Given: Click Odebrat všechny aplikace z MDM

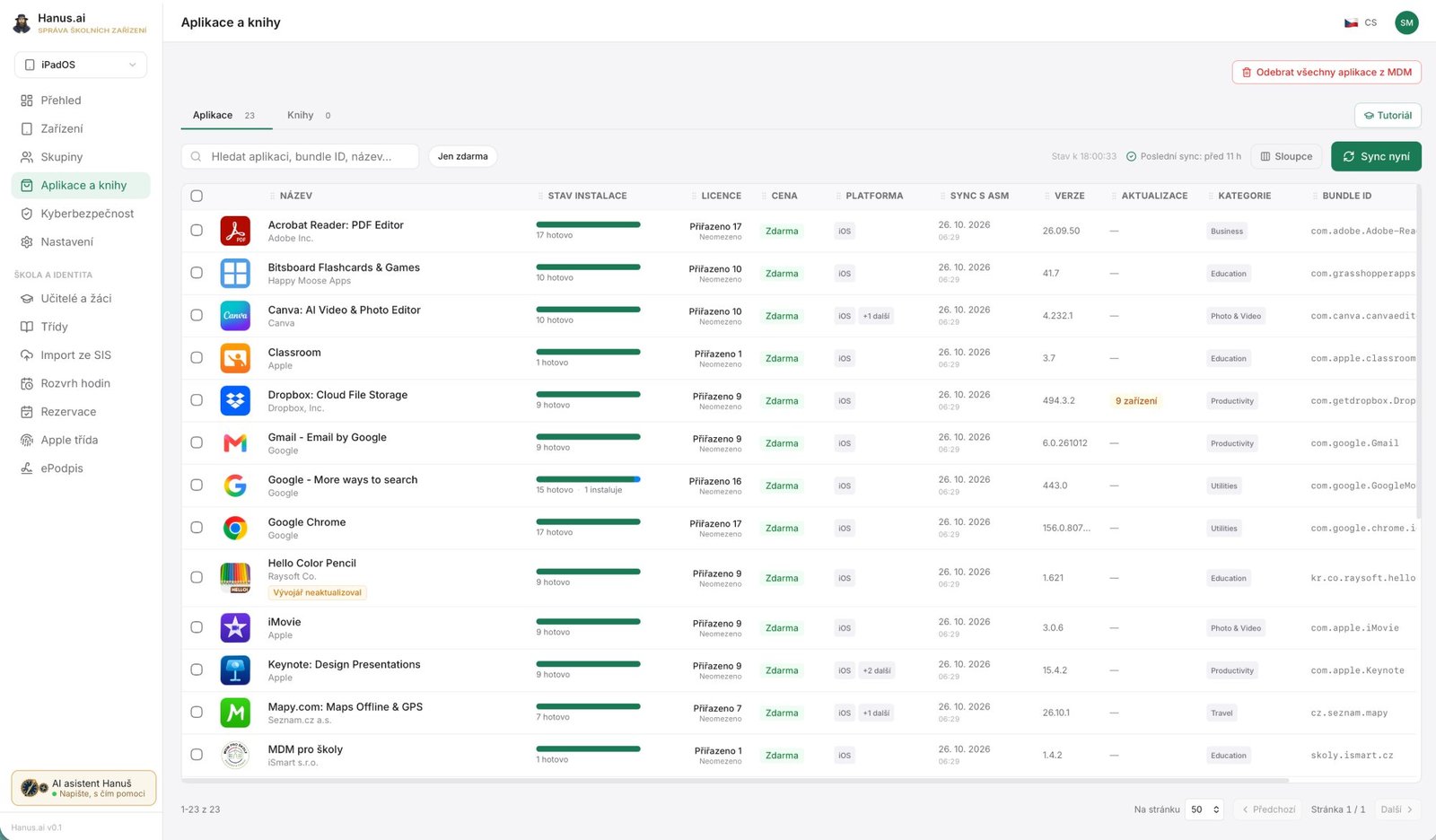Looking at the screenshot, I should [x=1327, y=73].
